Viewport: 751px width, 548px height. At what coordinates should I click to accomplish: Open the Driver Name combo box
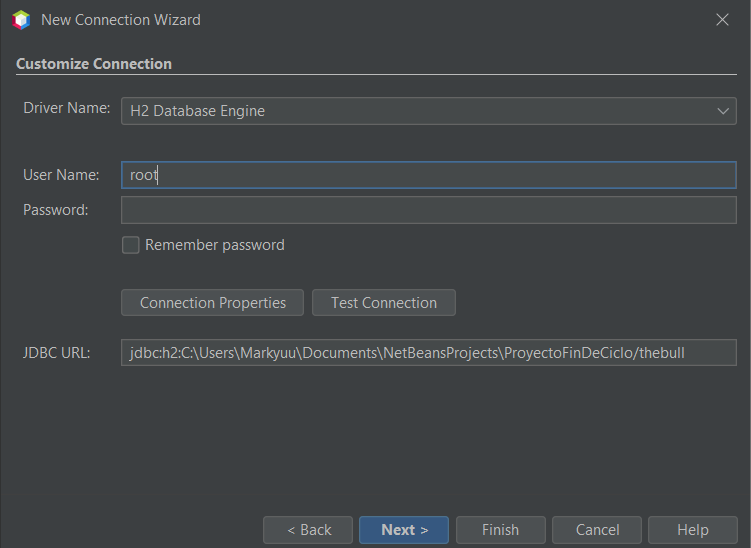coord(429,111)
